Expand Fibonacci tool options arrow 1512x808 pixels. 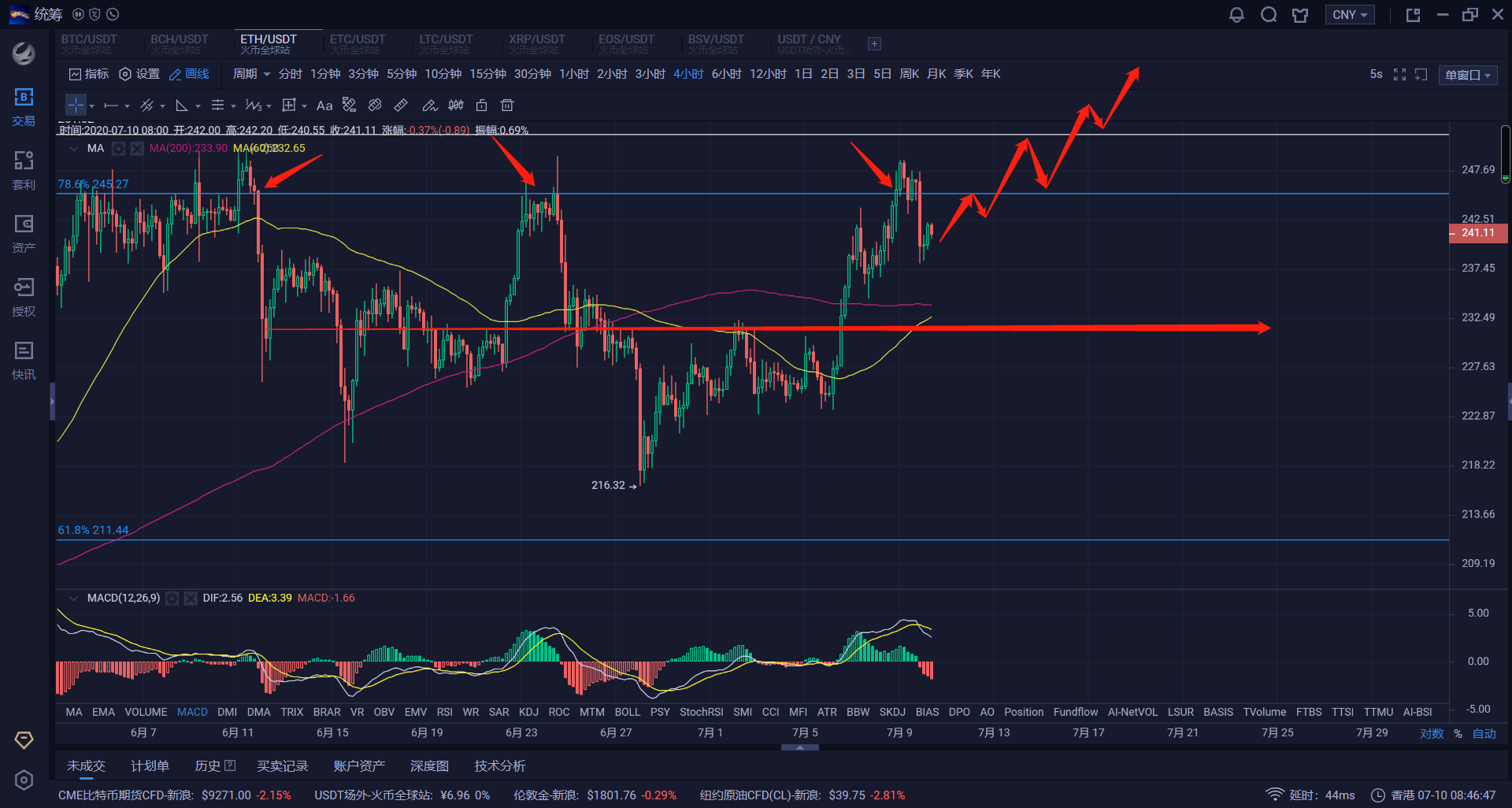click(233, 106)
